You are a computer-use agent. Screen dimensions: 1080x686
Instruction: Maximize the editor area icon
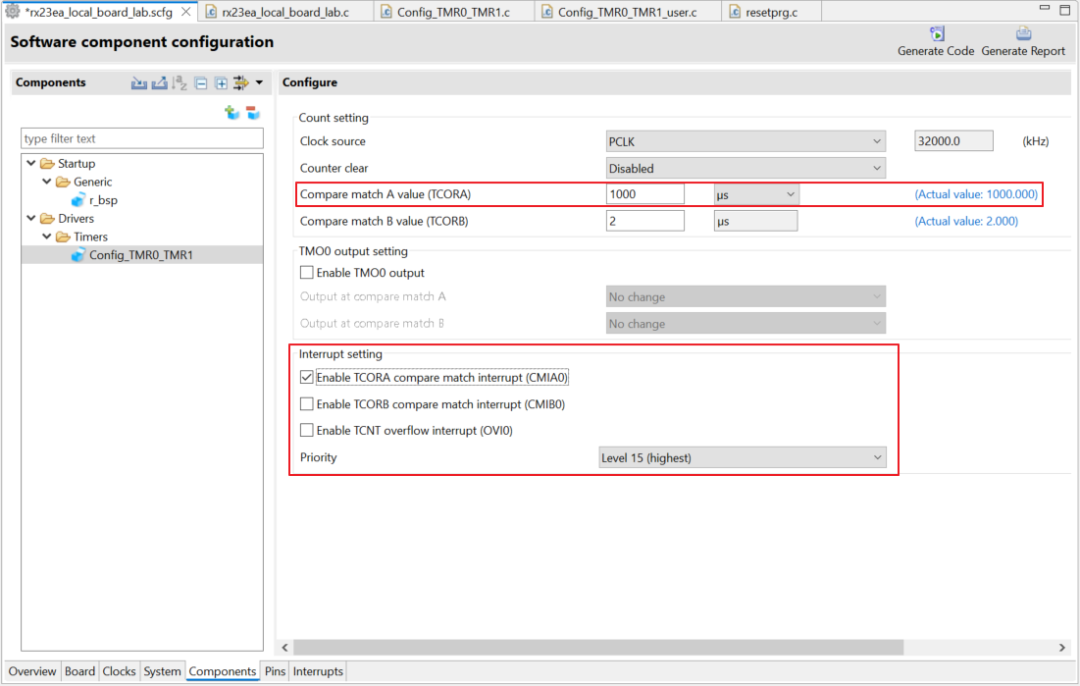(1065, 10)
